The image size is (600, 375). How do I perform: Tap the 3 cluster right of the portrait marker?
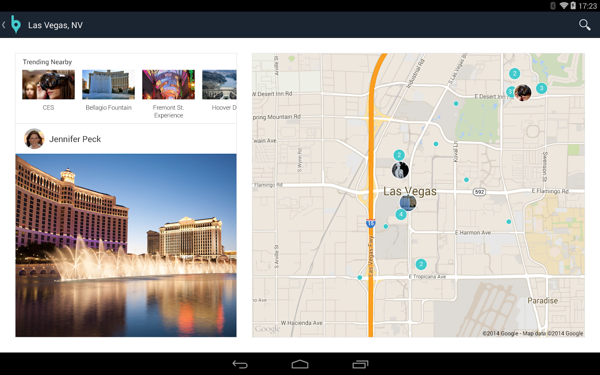tap(541, 88)
